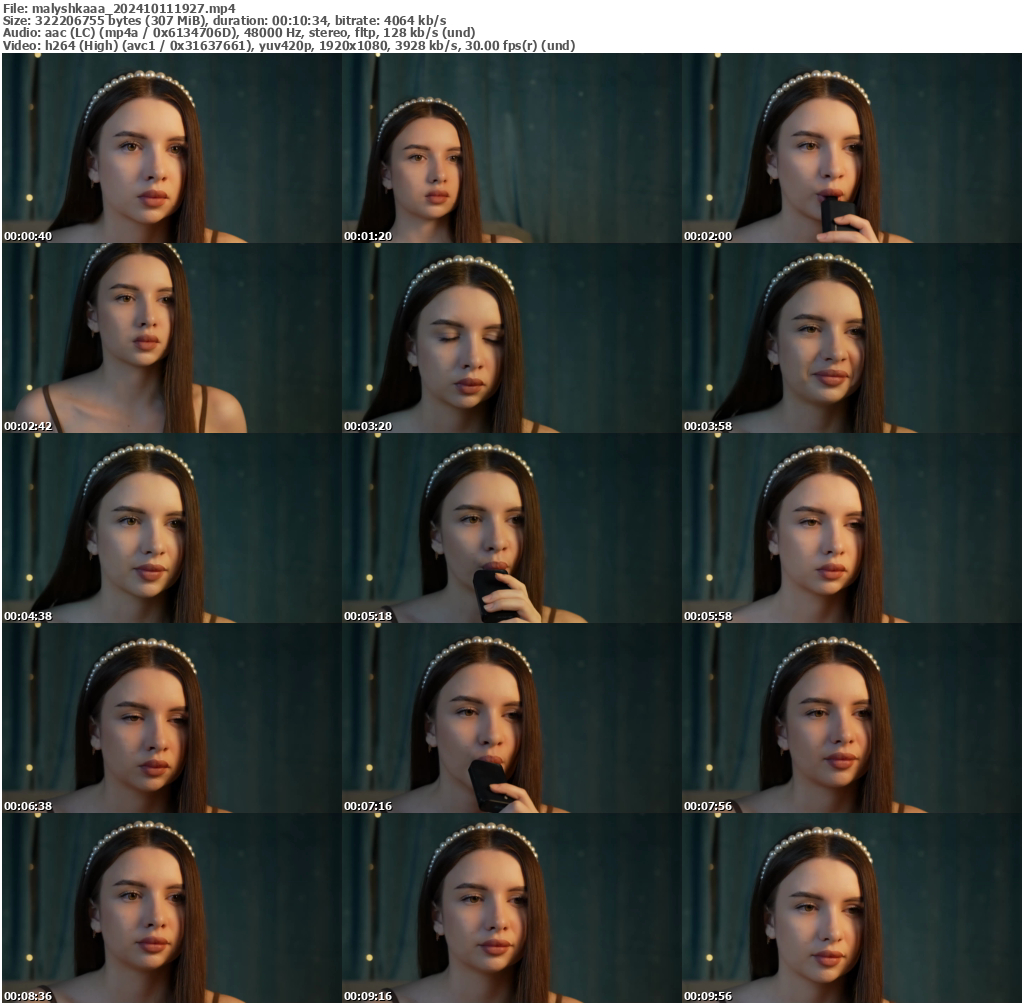Open the final frame at 00:09:56
The height and width of the screenshot is (1003, 1024).
pyautogui.click(x=851, y=907)
